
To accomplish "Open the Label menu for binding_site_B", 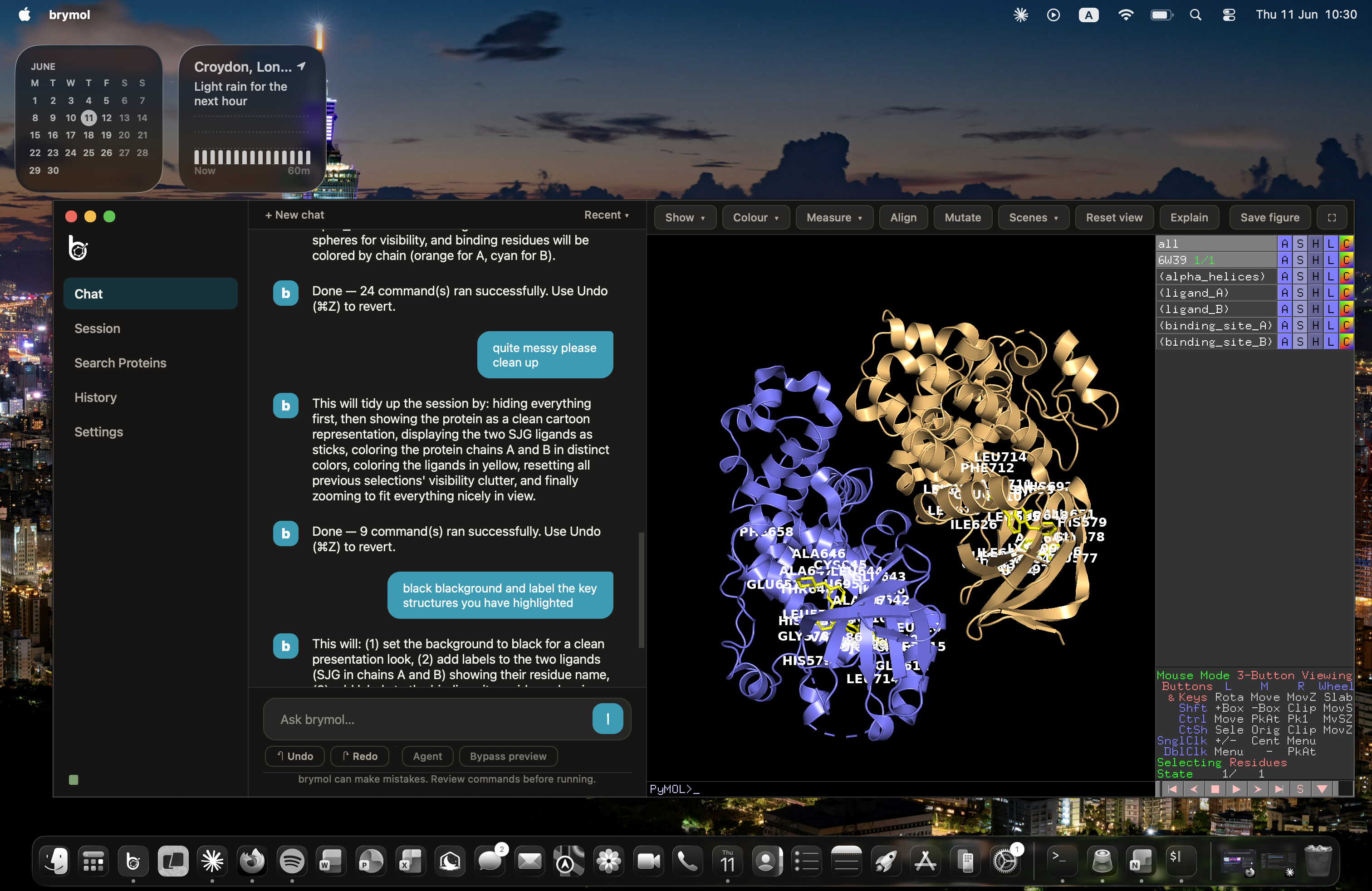I will (x=1331, y=342).
